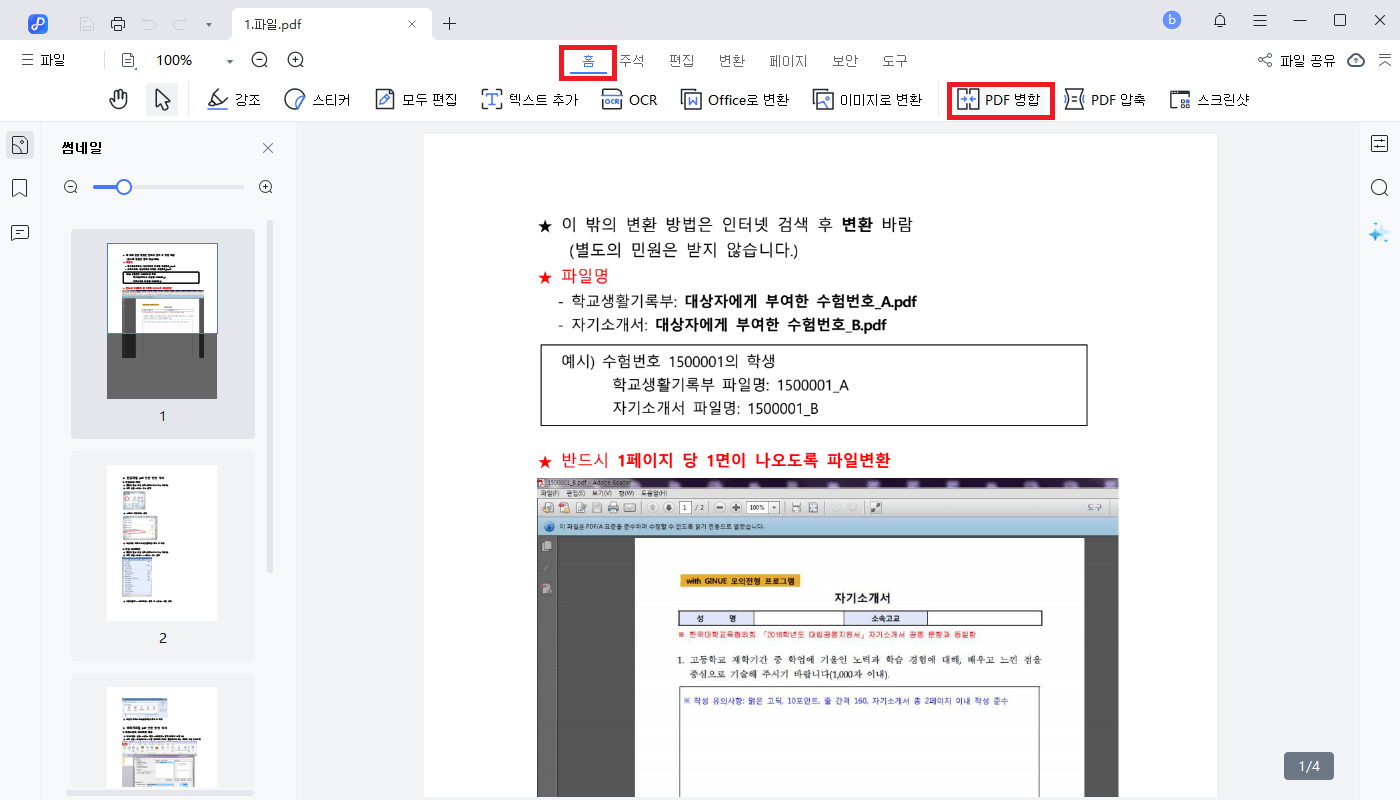
Task: Open the user account avatar
Action: pyautogui.click(x=1172, y=20)
